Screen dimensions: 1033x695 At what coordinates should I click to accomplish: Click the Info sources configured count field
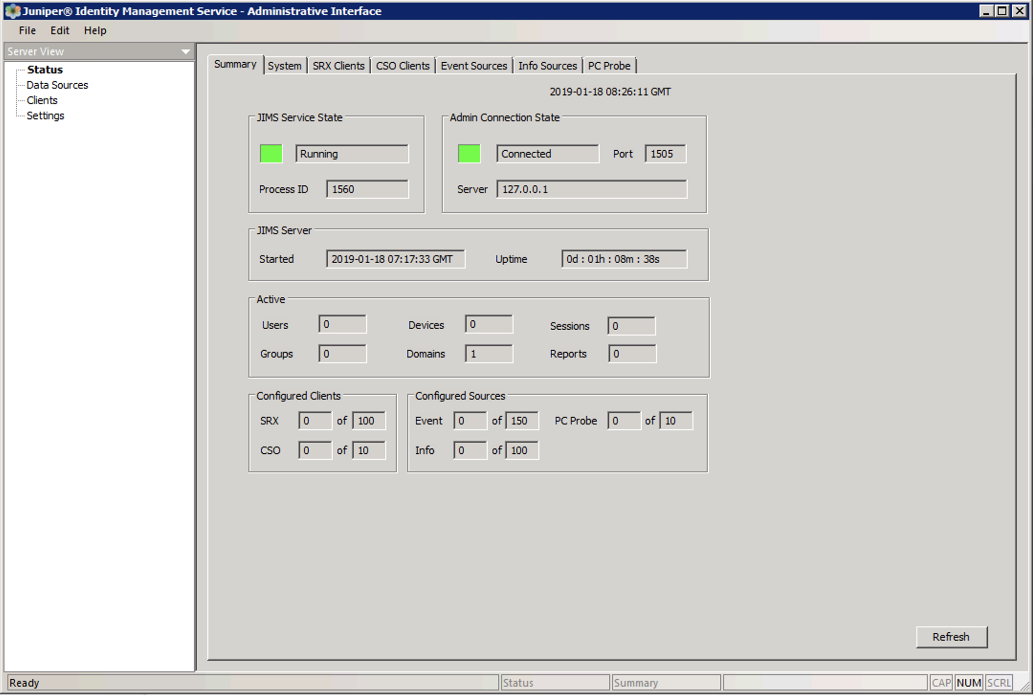(470, 450)
